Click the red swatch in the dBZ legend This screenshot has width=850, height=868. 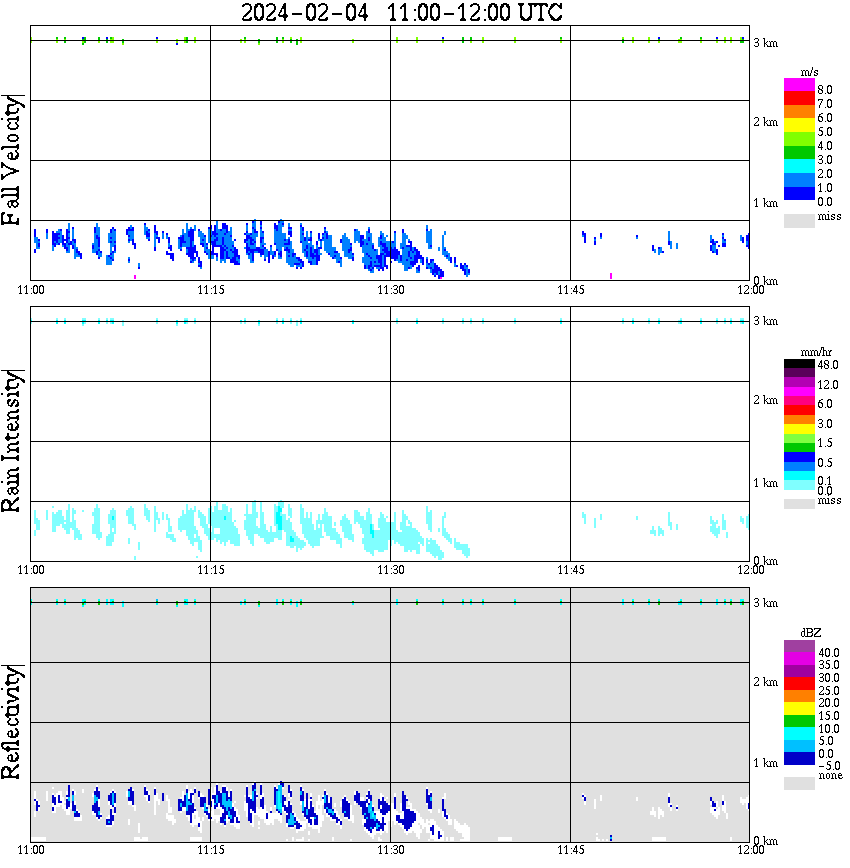(799, 683)
